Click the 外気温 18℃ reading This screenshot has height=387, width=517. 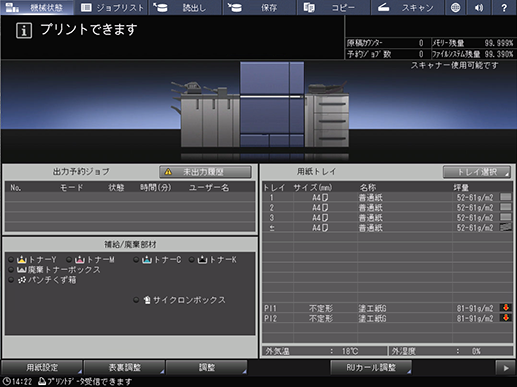click(x=350, y=351)
